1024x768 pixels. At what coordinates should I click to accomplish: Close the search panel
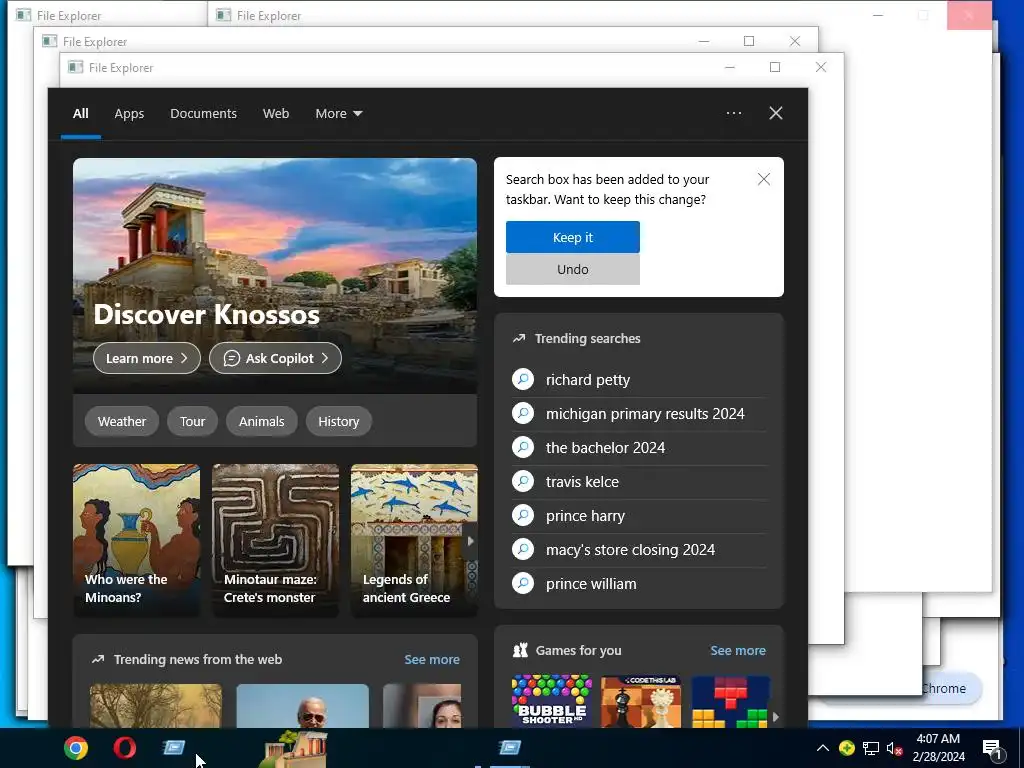click(776, 113)
